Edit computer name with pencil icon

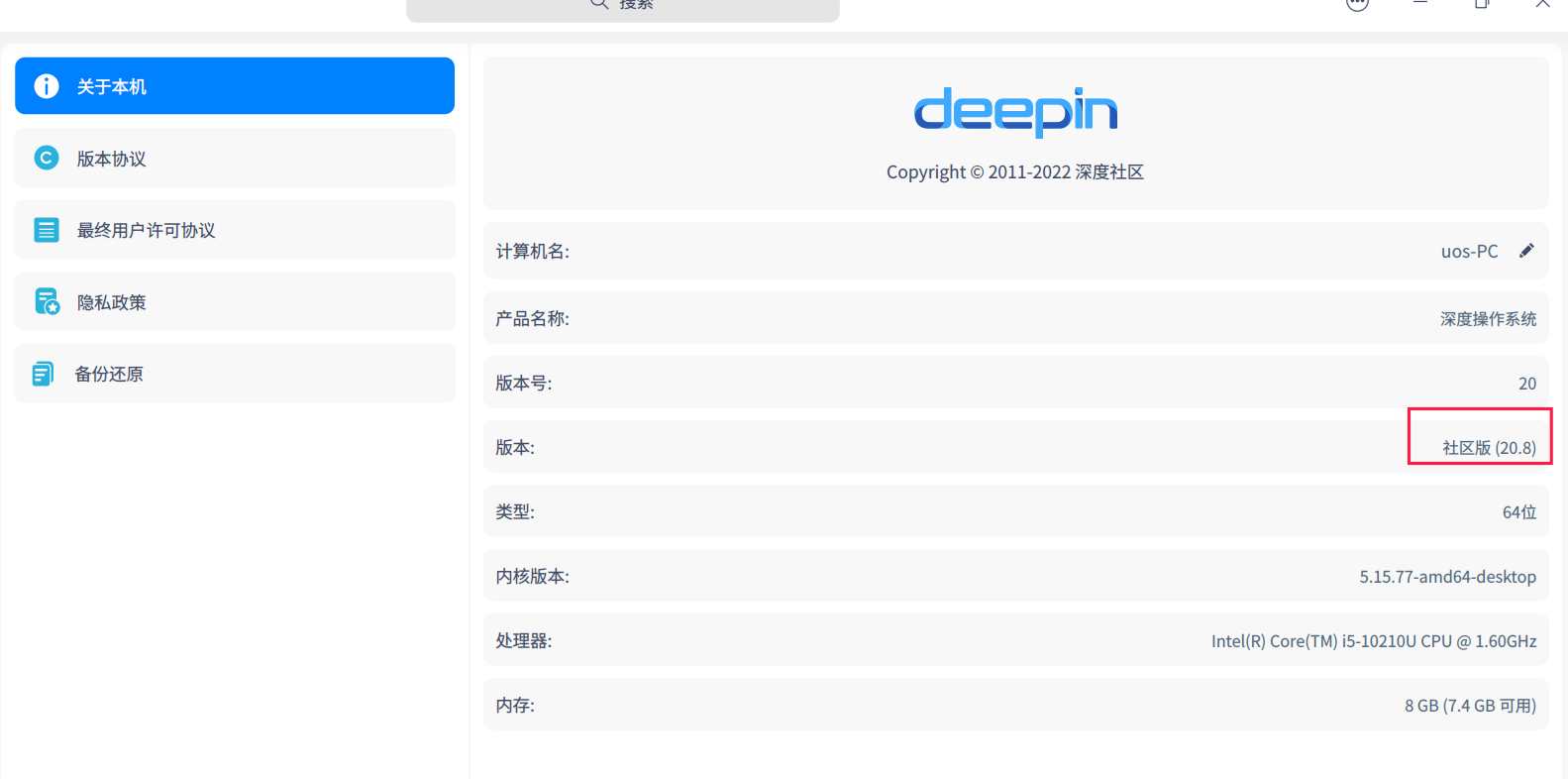coord(1526,251)
